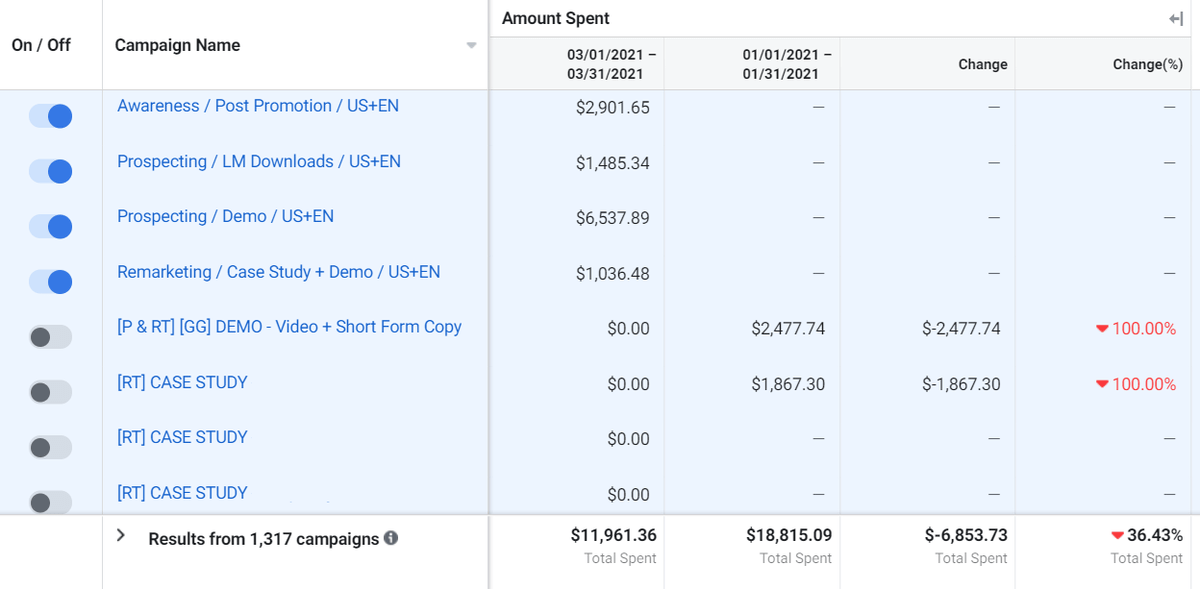Expand Results from 1,317 campaigns chevron

121,535
